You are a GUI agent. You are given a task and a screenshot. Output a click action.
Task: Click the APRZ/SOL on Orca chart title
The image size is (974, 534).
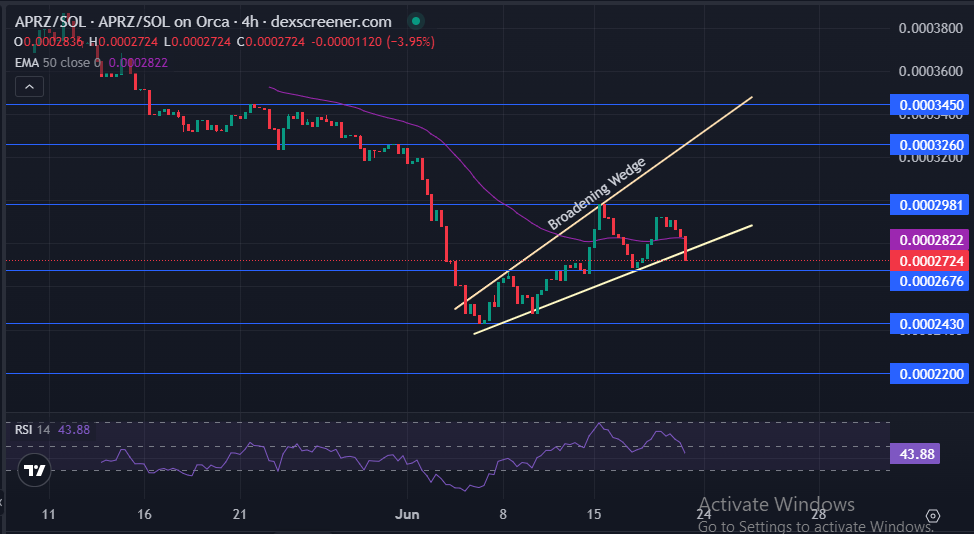click(x=203, y=22)
